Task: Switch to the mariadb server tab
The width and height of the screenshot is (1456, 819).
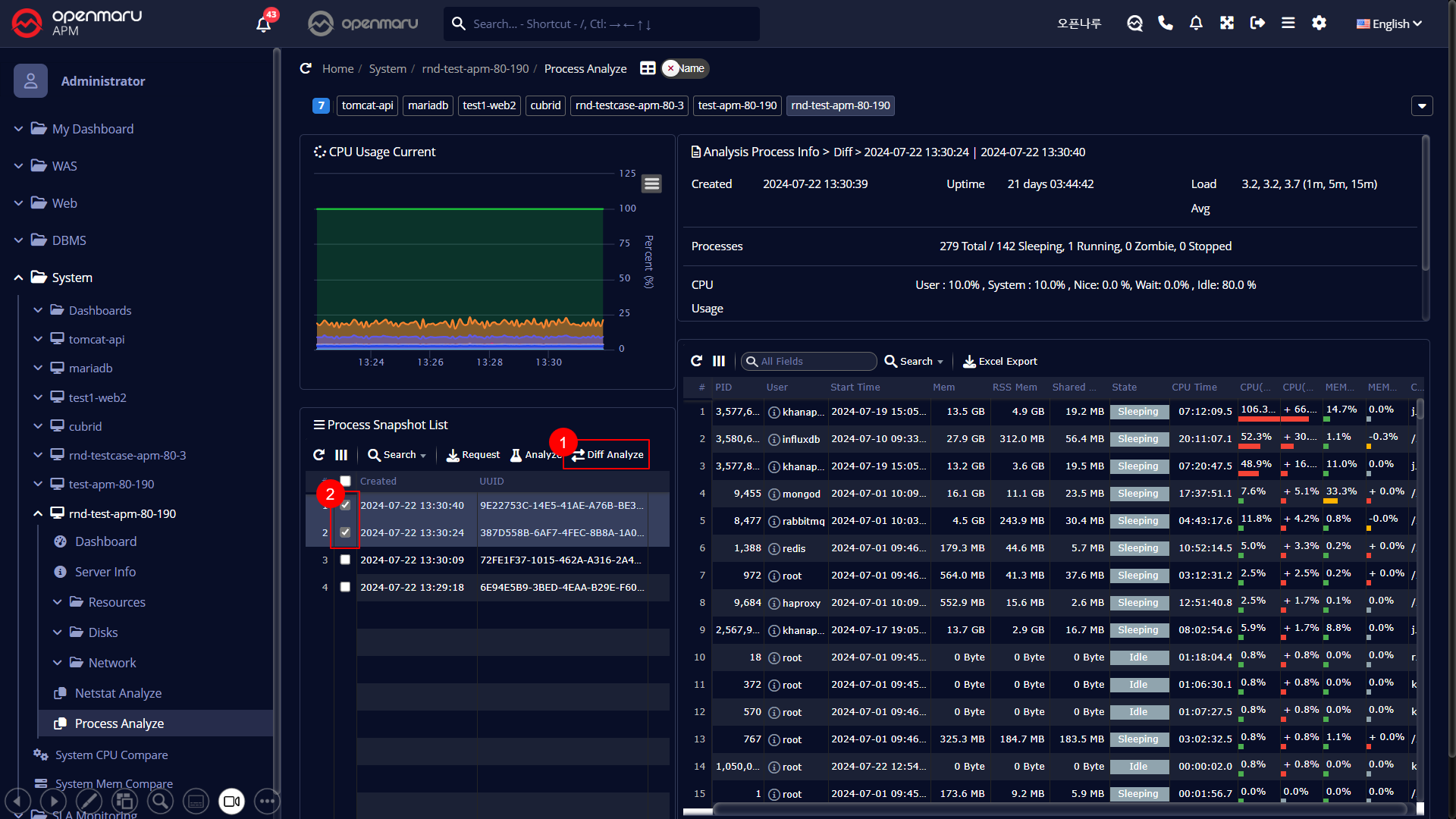Action: pyautogui.click(x=428, y=105)
